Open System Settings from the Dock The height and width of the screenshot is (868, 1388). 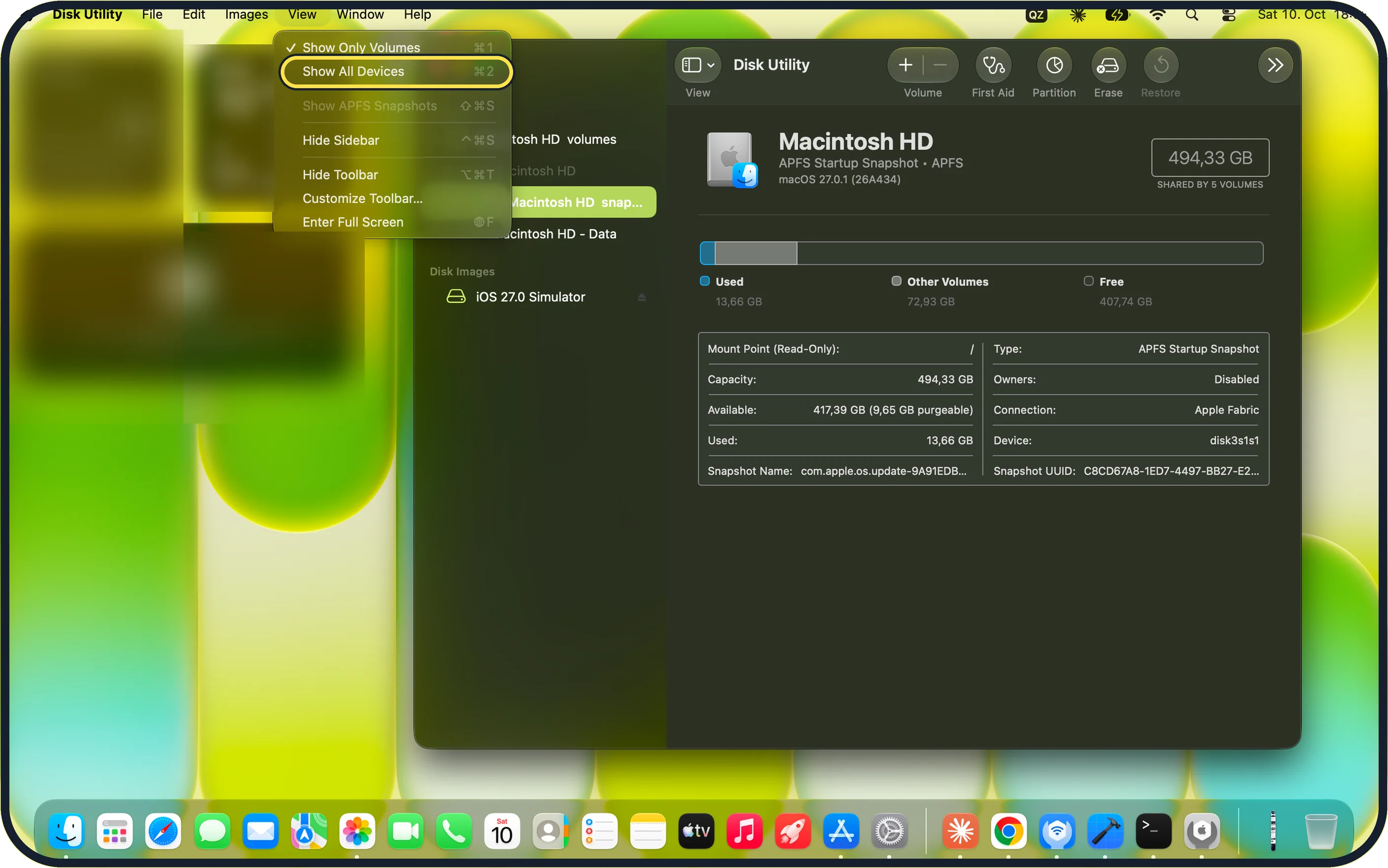click(890, 832)
